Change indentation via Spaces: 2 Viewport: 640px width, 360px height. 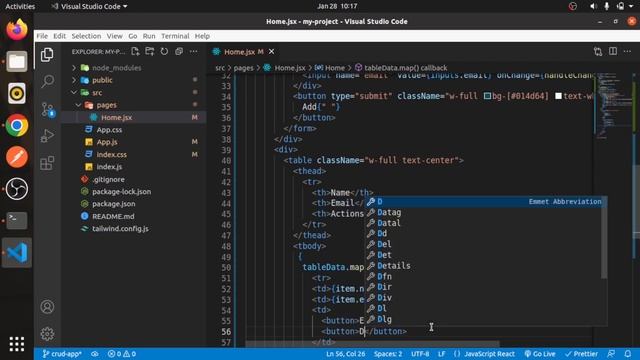click(388, 354)
